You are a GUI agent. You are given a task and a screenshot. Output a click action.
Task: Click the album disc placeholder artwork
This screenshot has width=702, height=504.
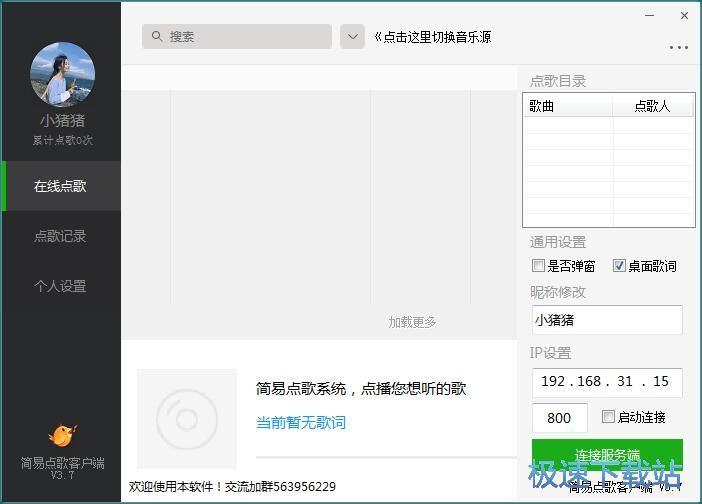(x=187, y=419)
